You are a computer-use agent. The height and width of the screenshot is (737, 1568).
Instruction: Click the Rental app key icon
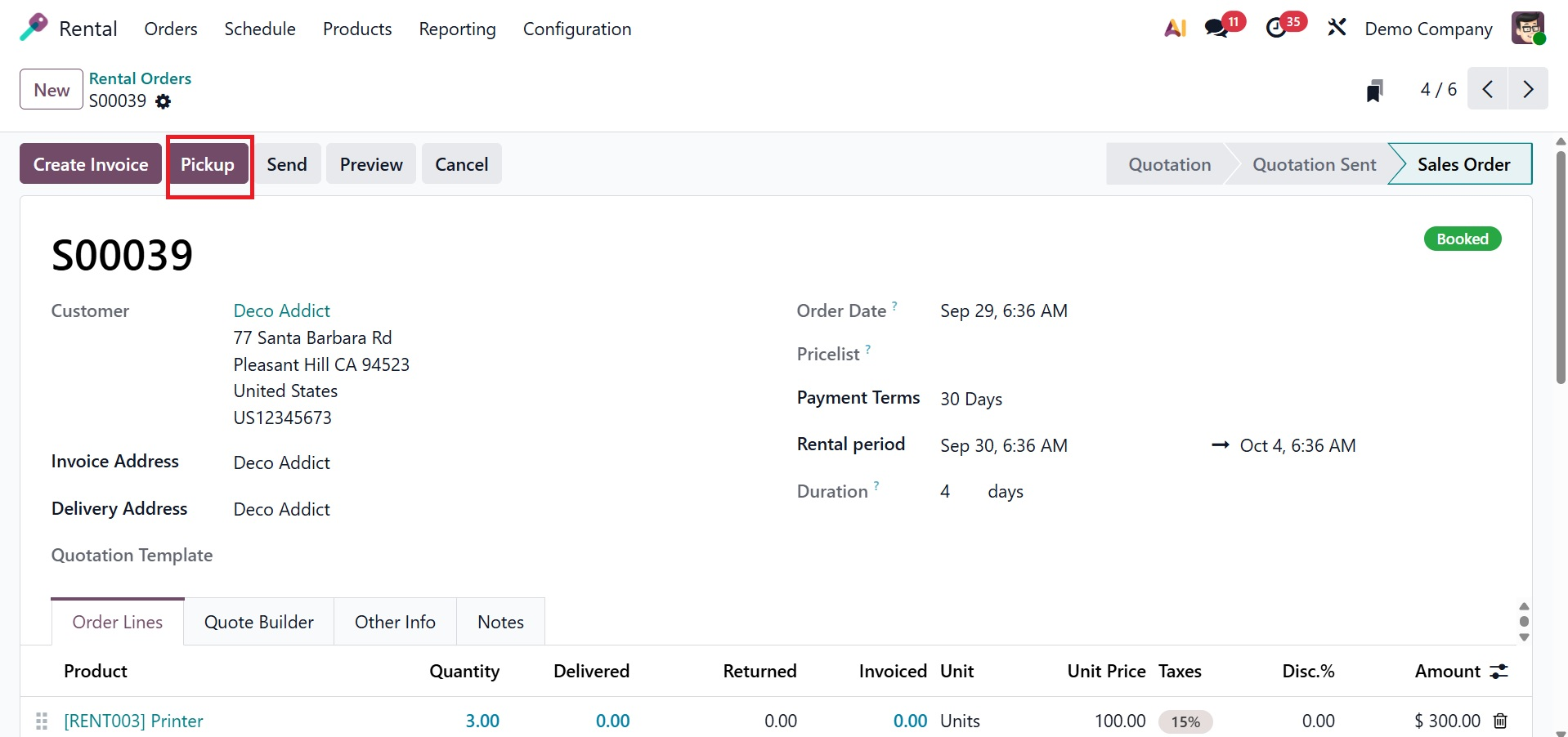(34, 28)
